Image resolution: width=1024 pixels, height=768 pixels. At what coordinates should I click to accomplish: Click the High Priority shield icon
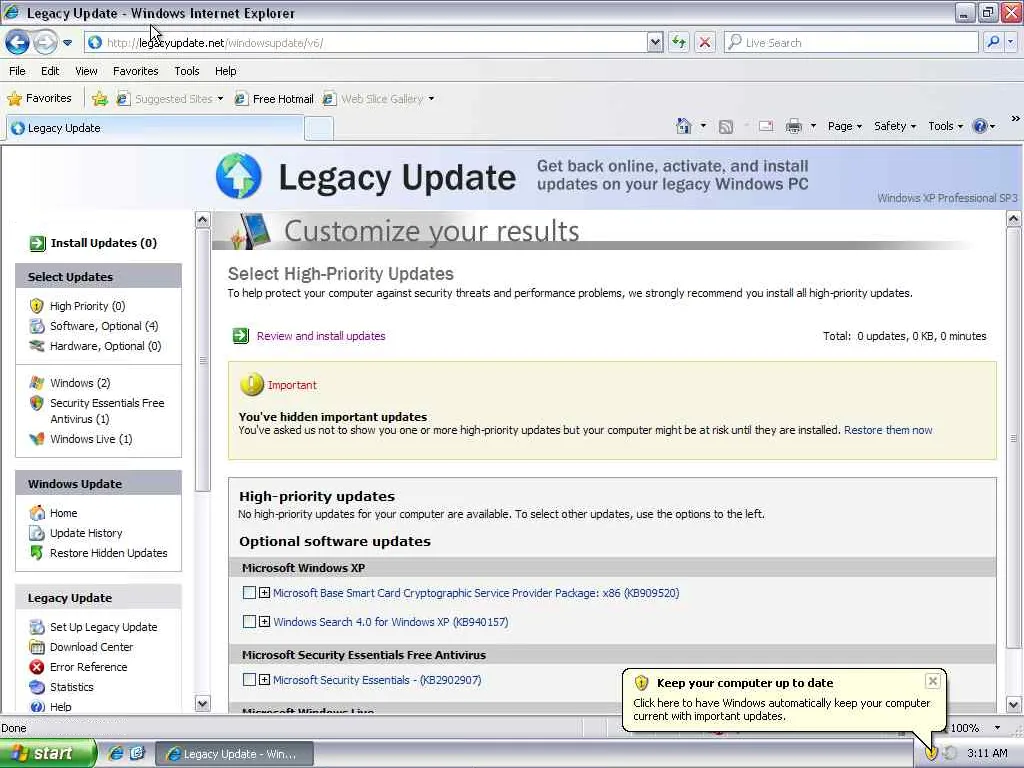(x=37, y=306)
